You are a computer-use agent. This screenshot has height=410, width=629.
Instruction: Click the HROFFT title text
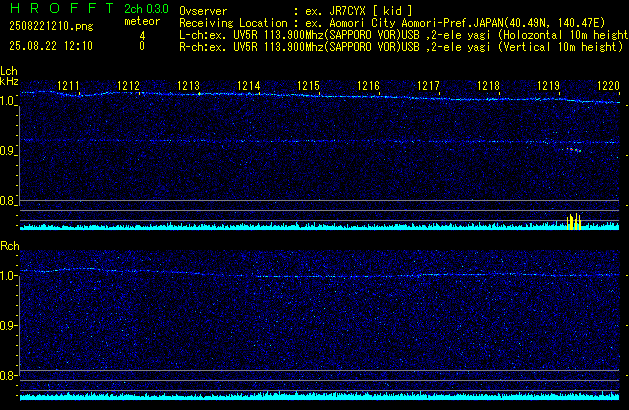click(63, 8)
